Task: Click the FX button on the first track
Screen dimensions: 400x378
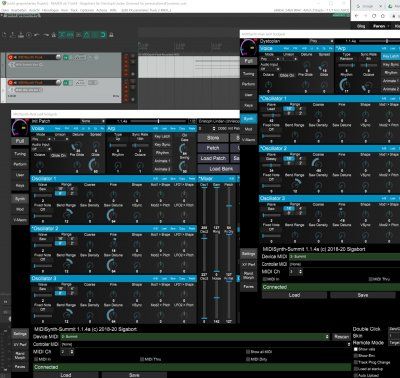Action: click(66, 57)
